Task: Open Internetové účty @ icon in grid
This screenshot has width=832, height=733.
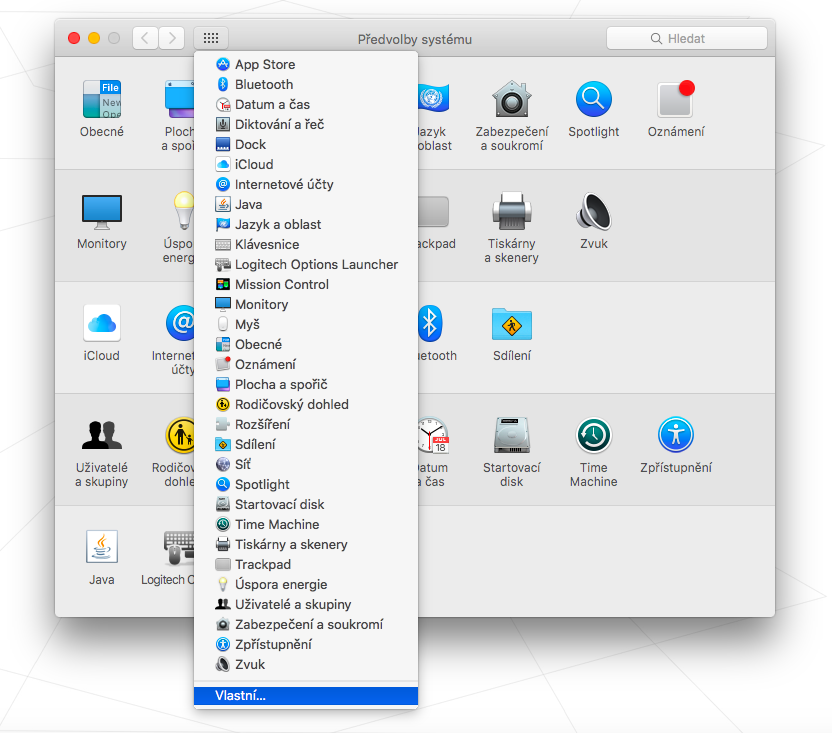Action: click(180, 323)
